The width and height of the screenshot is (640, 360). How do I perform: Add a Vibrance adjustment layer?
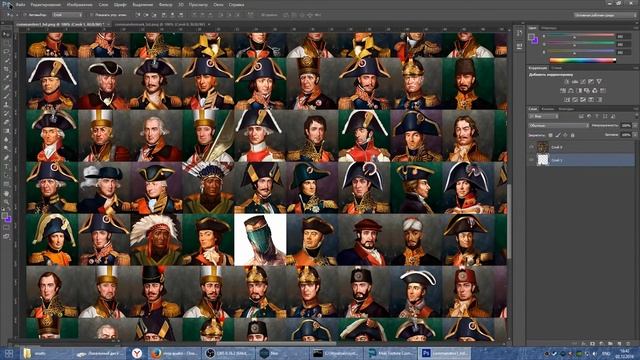click(599, 82)
